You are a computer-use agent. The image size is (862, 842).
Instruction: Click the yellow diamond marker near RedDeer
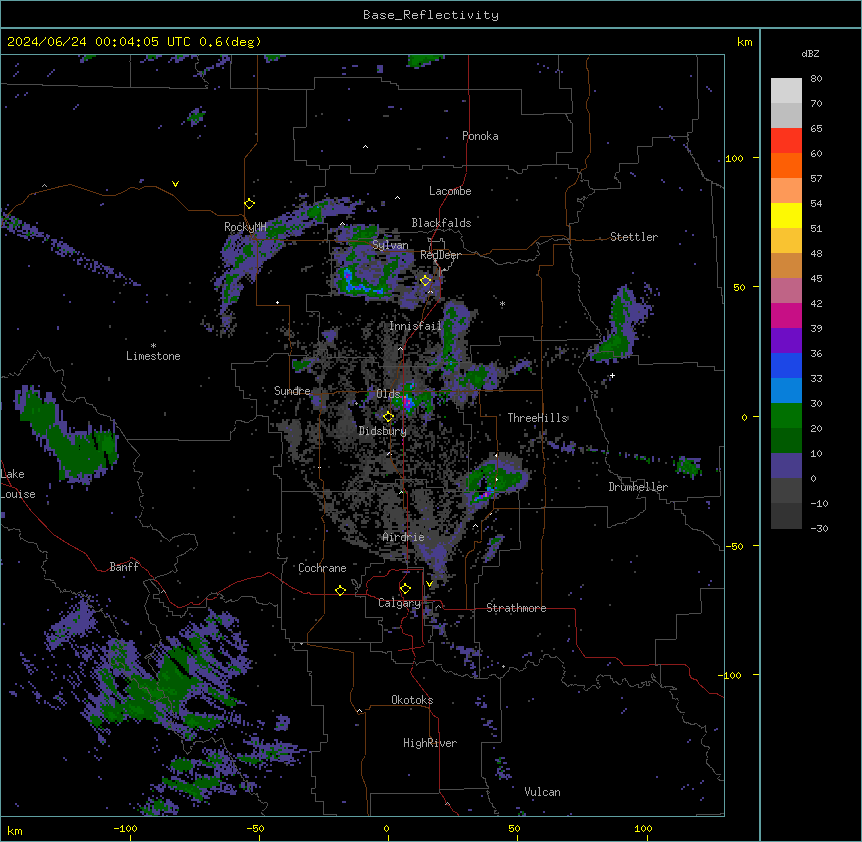[x=425, y=281]
